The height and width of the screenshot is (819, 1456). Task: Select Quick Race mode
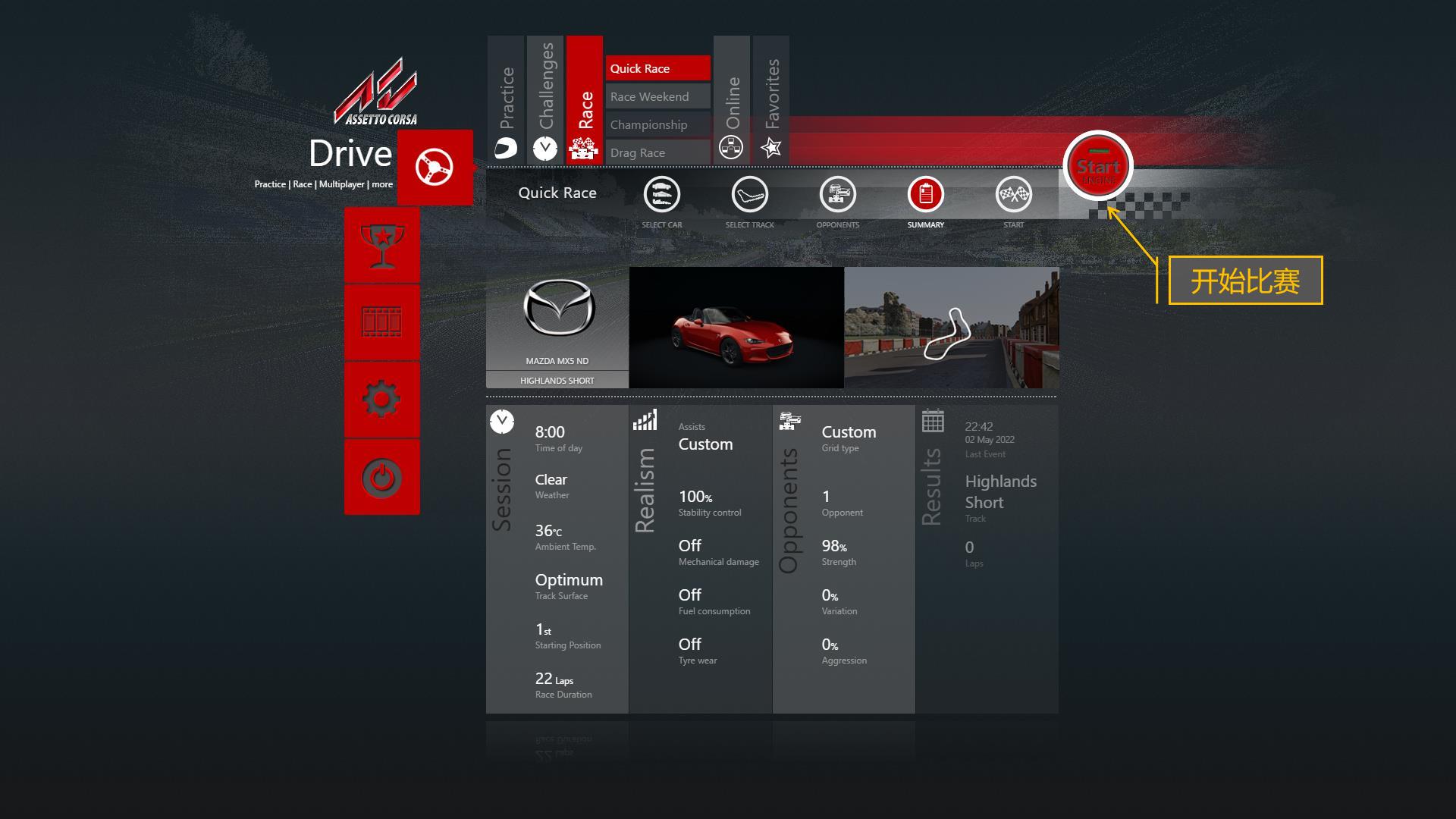coord(658,68)
